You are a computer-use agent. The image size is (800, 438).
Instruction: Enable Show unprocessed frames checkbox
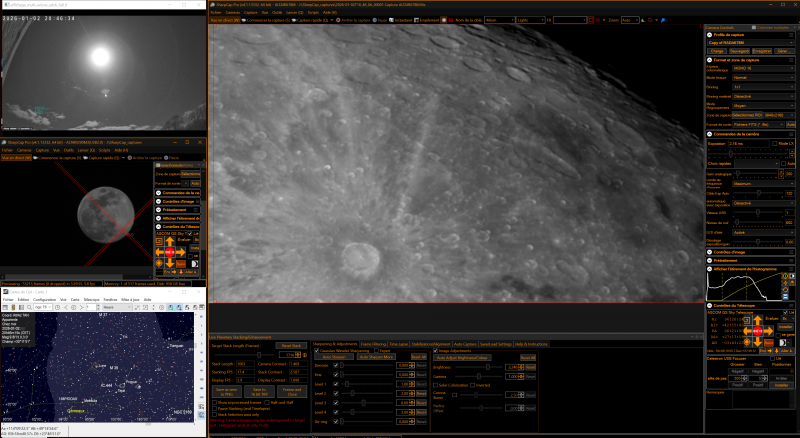point(214,402)
